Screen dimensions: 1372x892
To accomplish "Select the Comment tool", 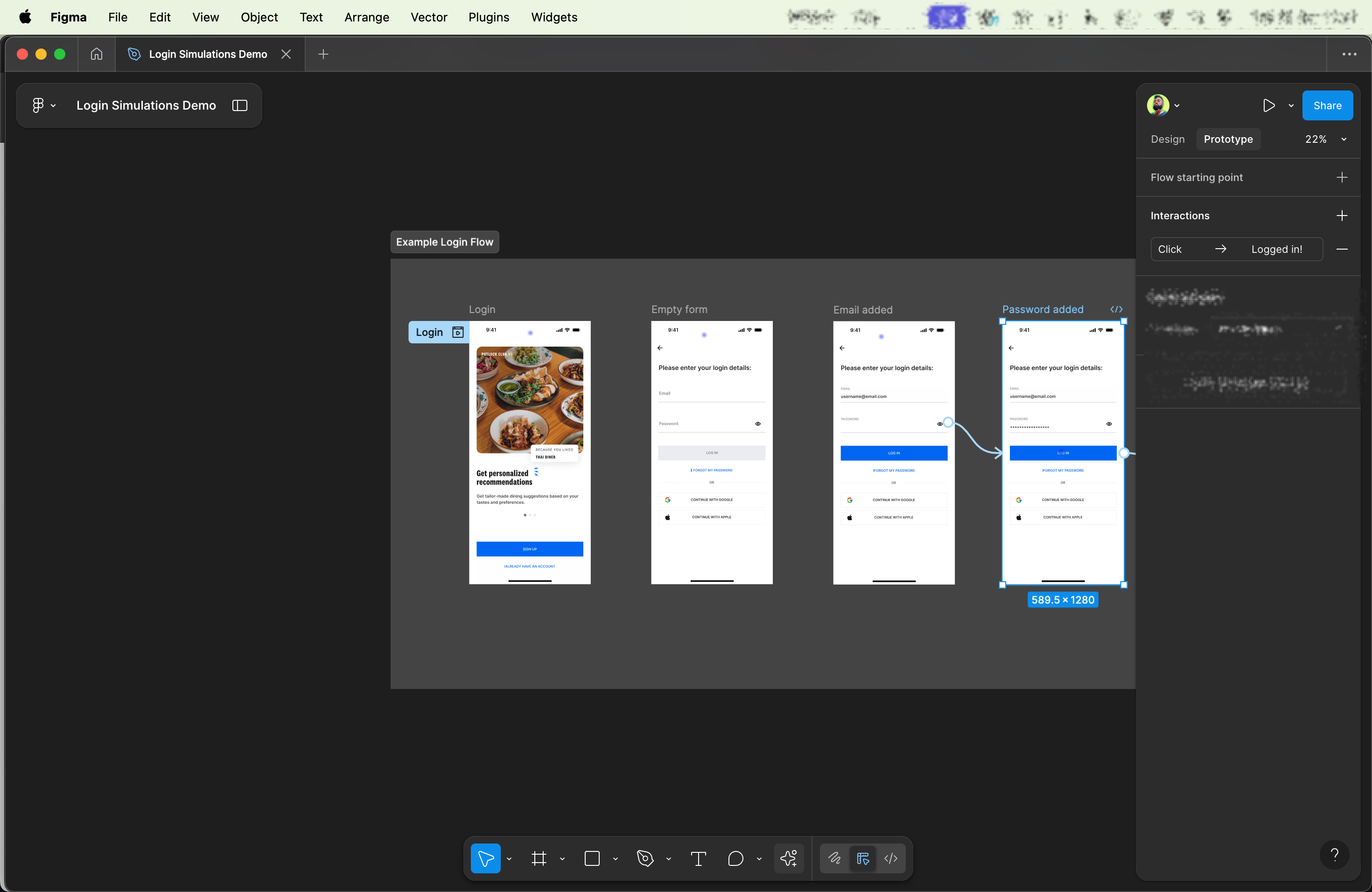I will (x=735, y=858).
